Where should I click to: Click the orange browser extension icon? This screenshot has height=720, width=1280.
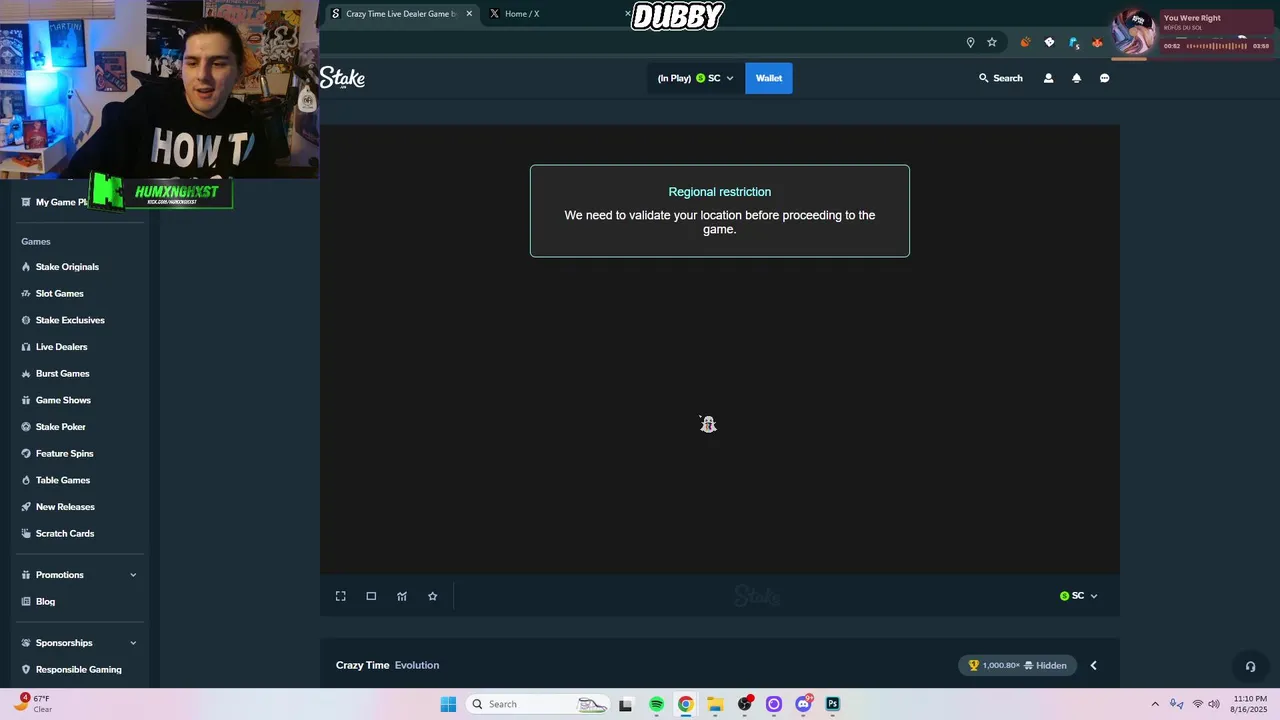tap(1025, 42)
